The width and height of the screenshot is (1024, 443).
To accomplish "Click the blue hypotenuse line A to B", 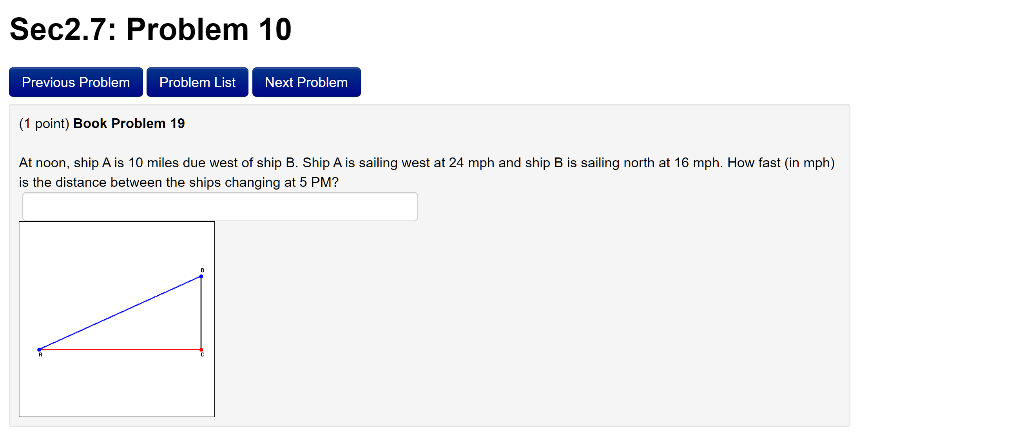I will (120, 312).
